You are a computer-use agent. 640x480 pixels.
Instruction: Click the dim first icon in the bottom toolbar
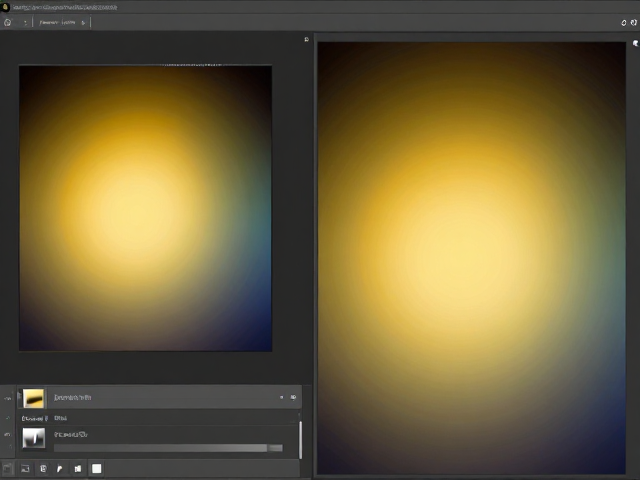8,469
